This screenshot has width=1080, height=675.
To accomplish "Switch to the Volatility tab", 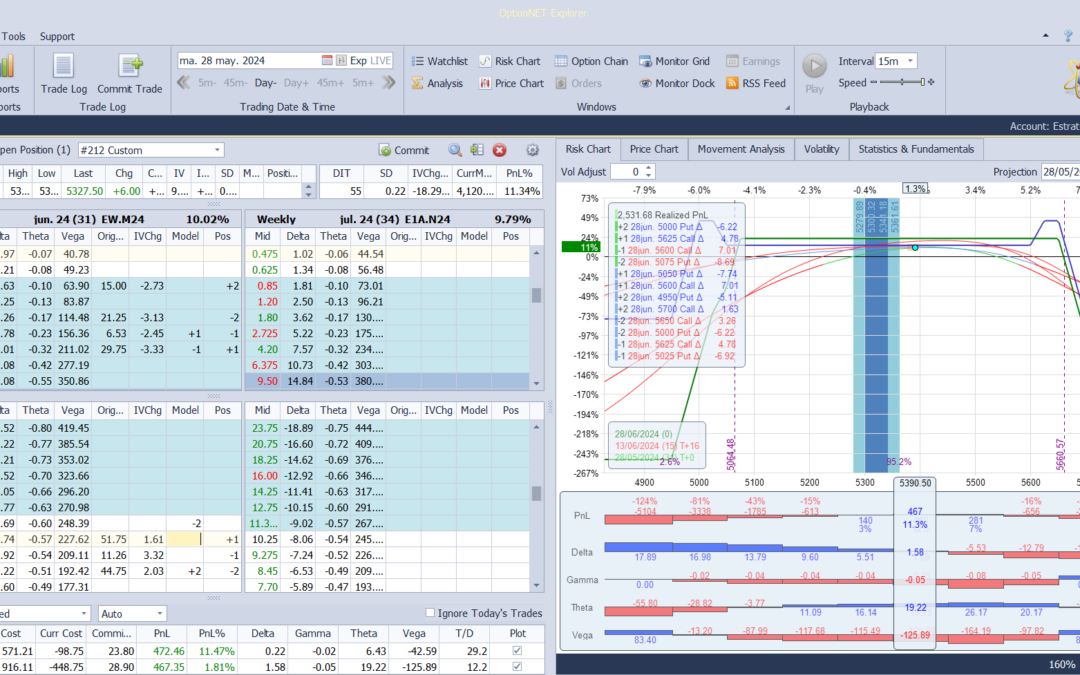I will (x=821, y=149).
